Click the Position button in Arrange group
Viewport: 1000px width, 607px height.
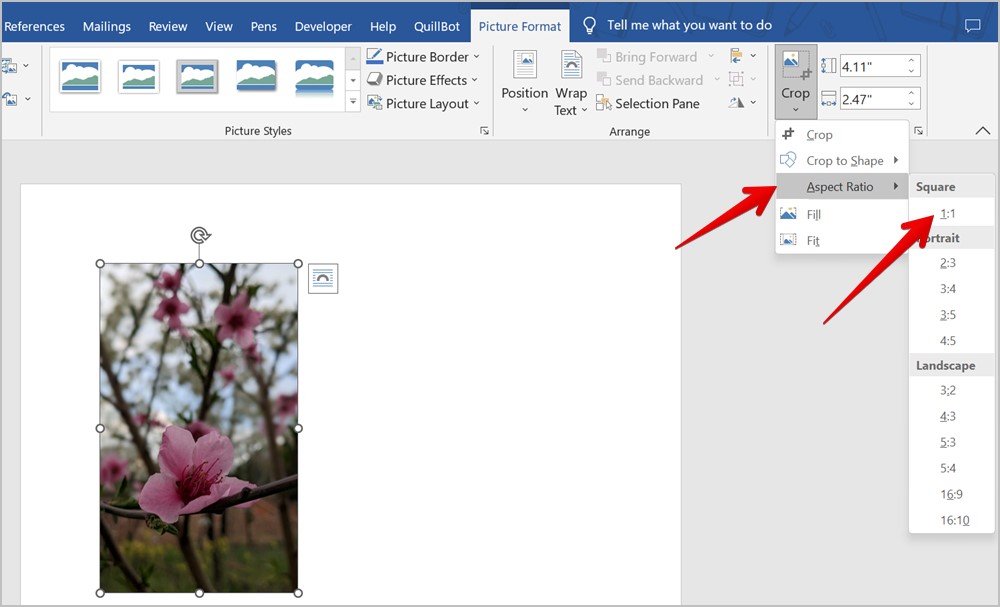[x=524, y=82]
